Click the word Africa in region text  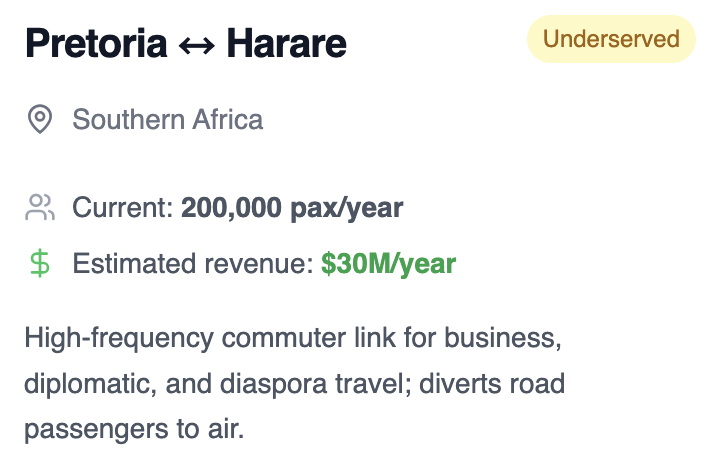tap(228, 120)
